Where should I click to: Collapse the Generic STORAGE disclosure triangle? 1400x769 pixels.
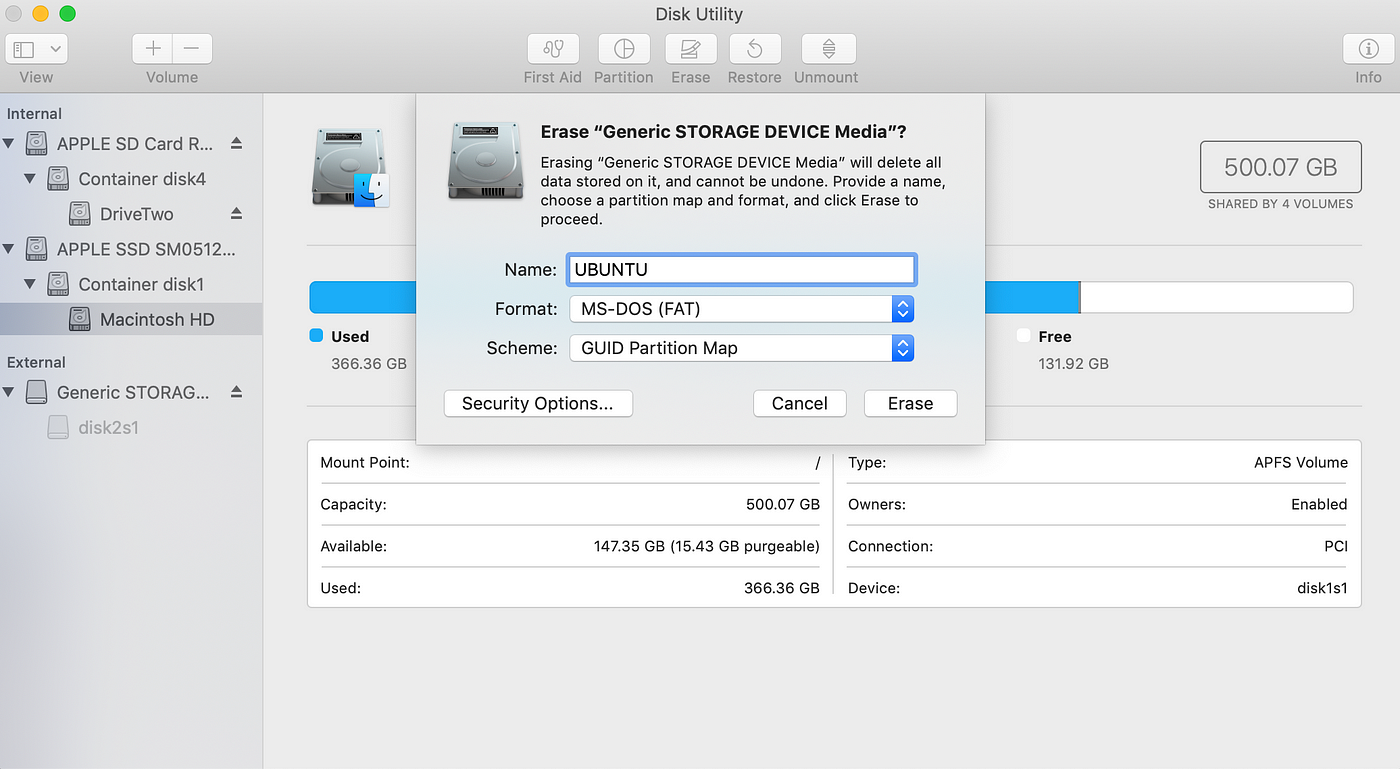(9, 392)
